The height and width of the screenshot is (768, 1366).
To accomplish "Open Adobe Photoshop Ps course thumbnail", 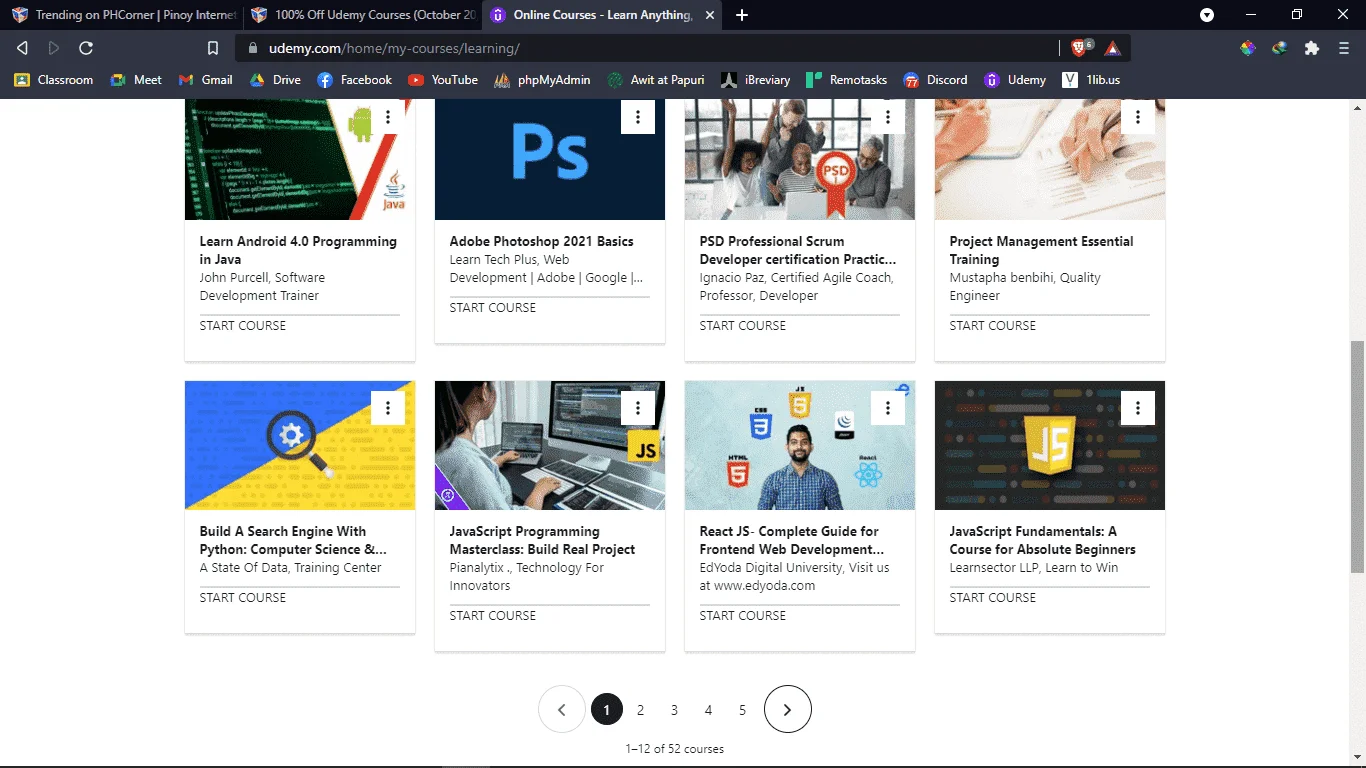I will (x=550, y=160).
